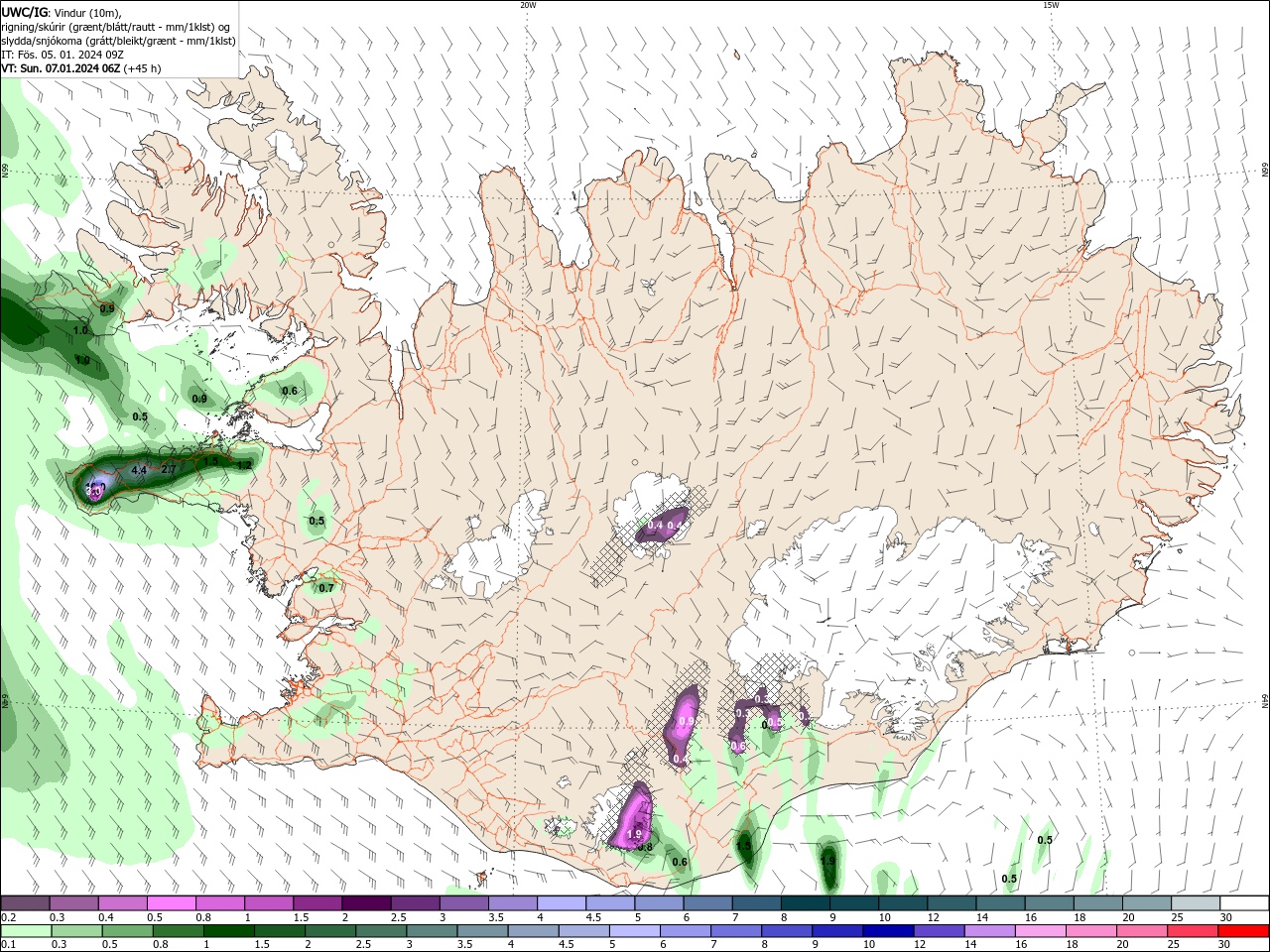Select the pale gray swatch labeled 25, top row
This screenshot has width=1270, height=952.
(x=1194, y=903)
